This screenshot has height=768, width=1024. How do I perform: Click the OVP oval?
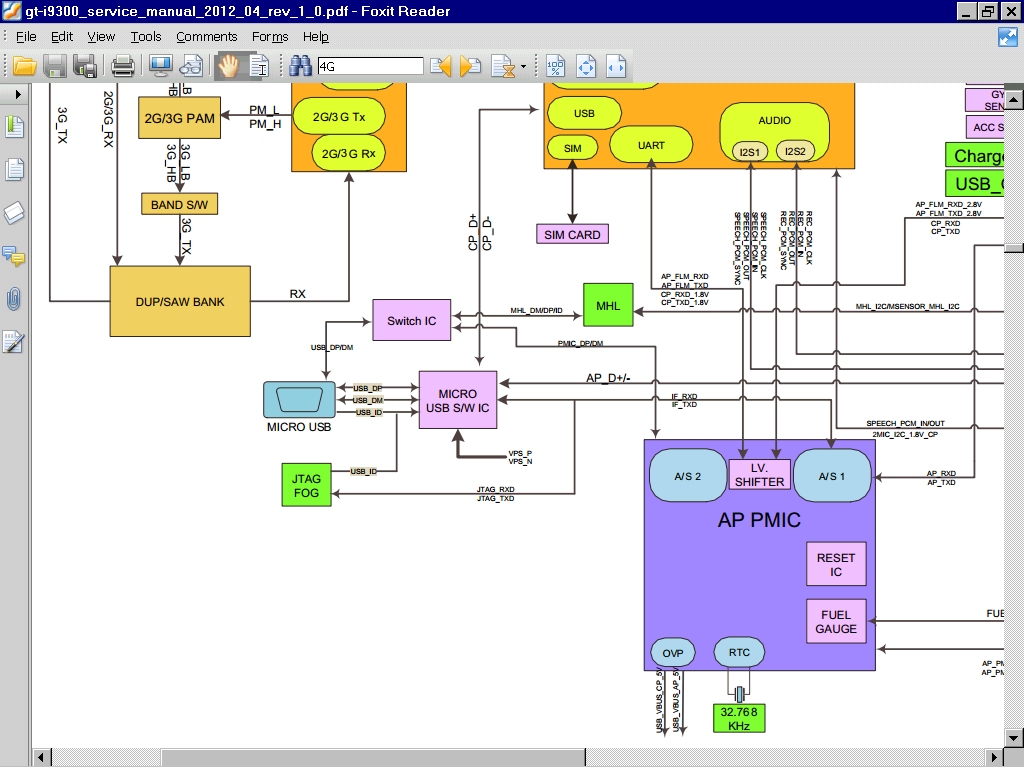point(673,653)
